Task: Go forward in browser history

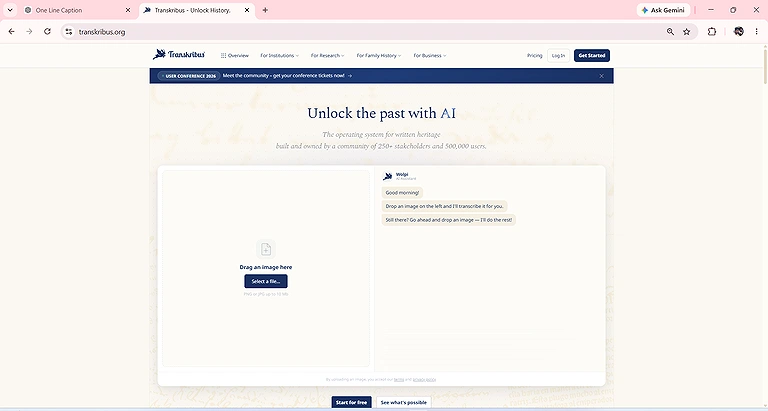Action: point(29,31)
